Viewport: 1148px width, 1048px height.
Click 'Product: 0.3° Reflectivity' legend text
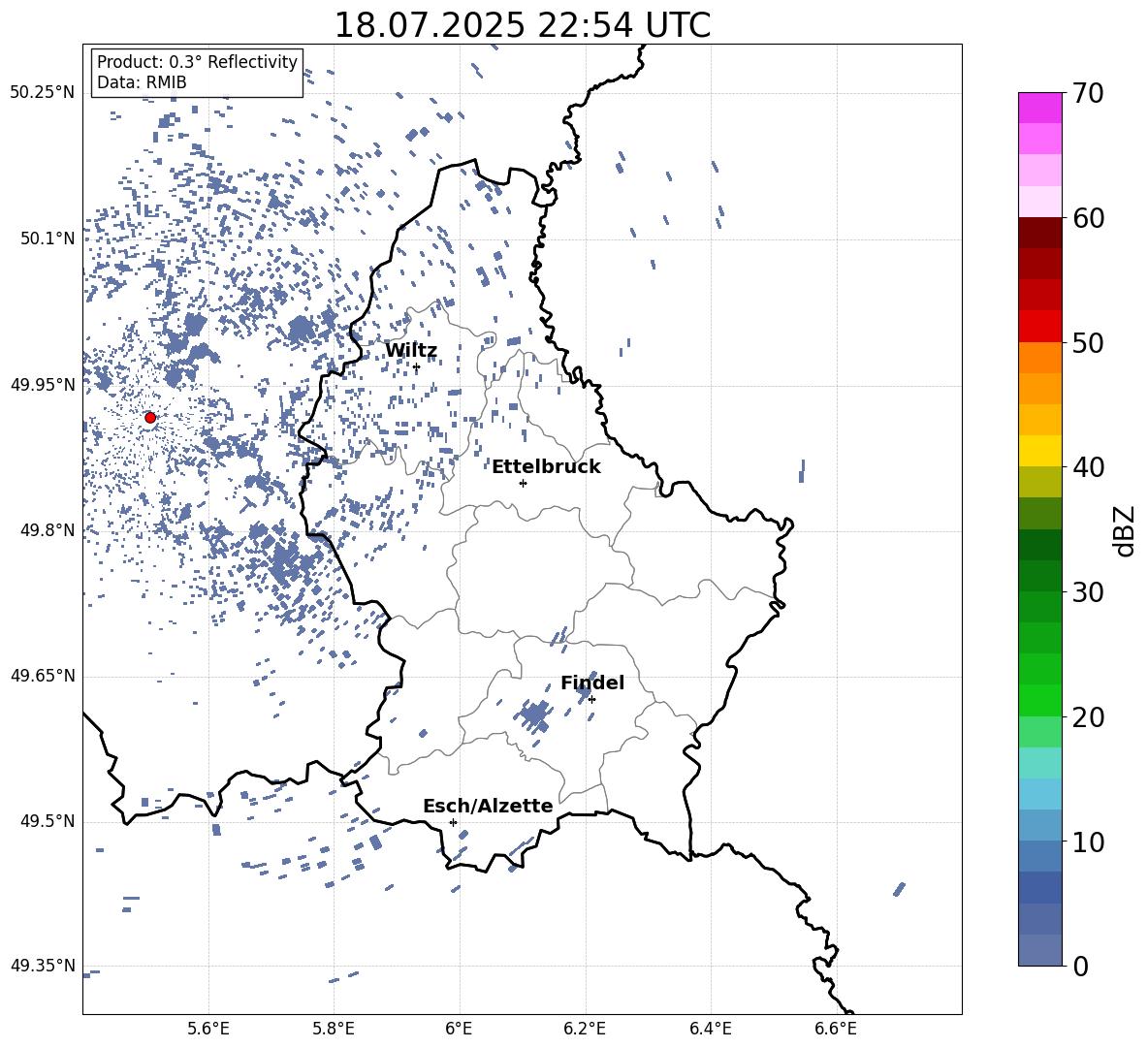click(x=197, y=62)
